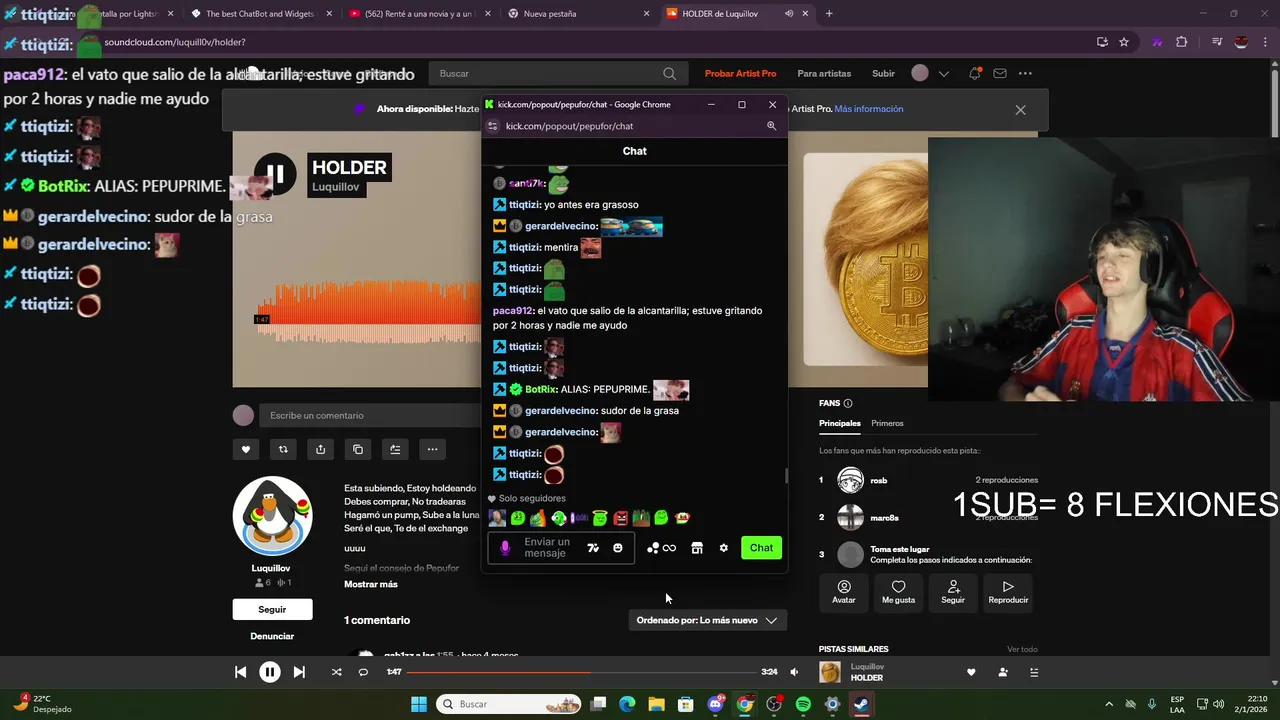Open chat settings gear in Kick popout
The image size is (1280, 720).
coord(723,548)
